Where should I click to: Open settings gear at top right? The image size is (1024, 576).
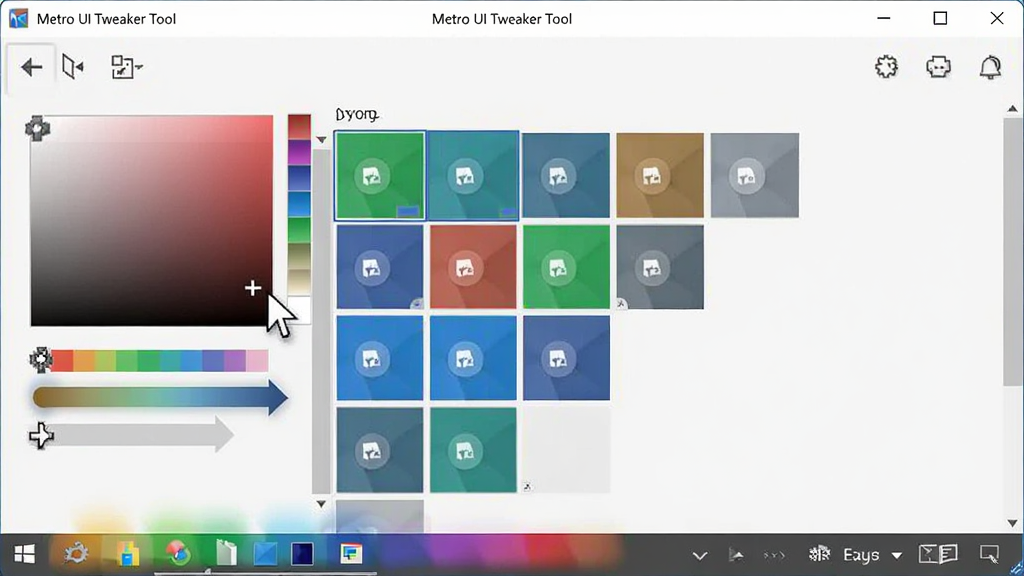(886, 67)
